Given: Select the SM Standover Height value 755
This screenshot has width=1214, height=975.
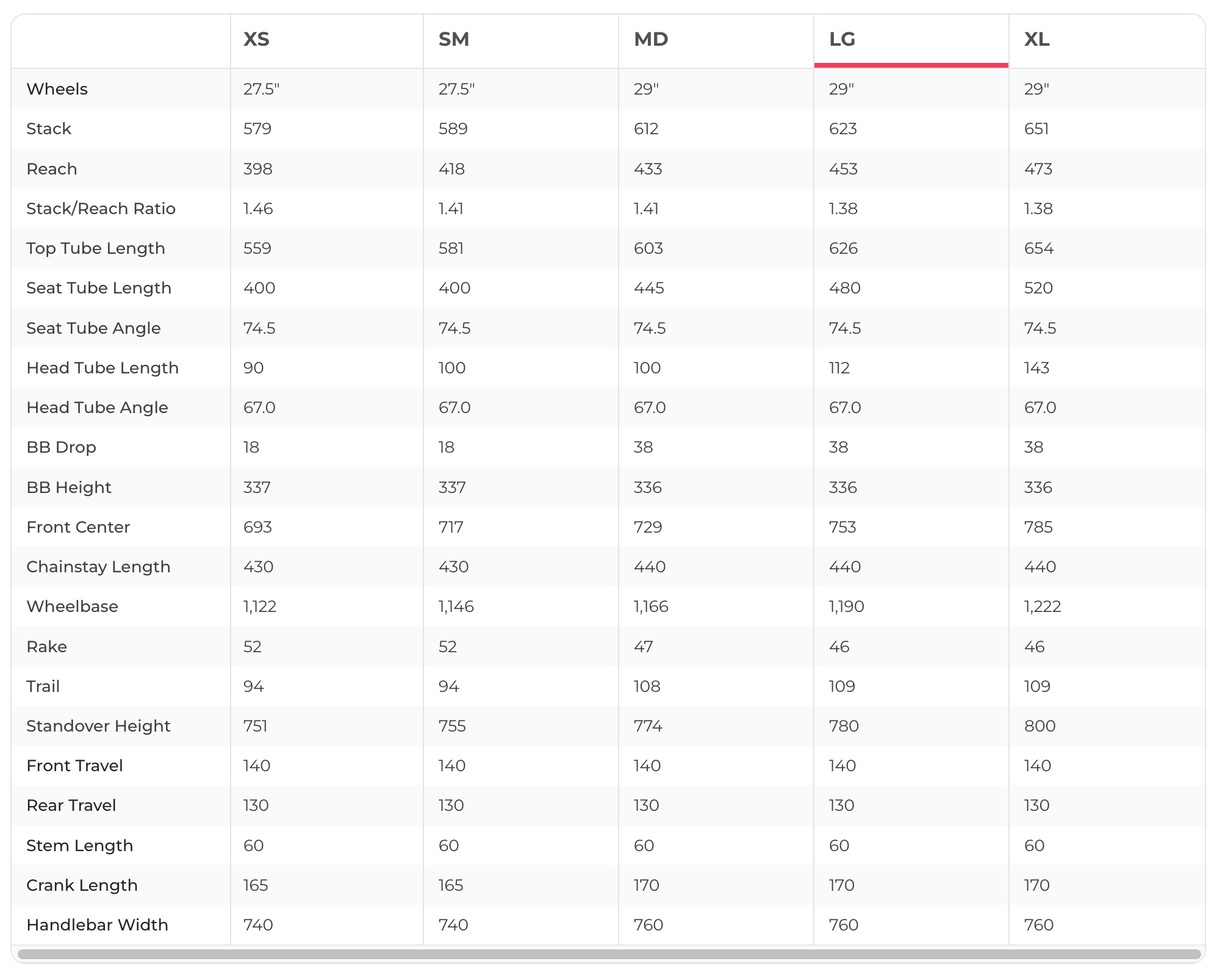Looking at the screenshot, I should 453,726.
